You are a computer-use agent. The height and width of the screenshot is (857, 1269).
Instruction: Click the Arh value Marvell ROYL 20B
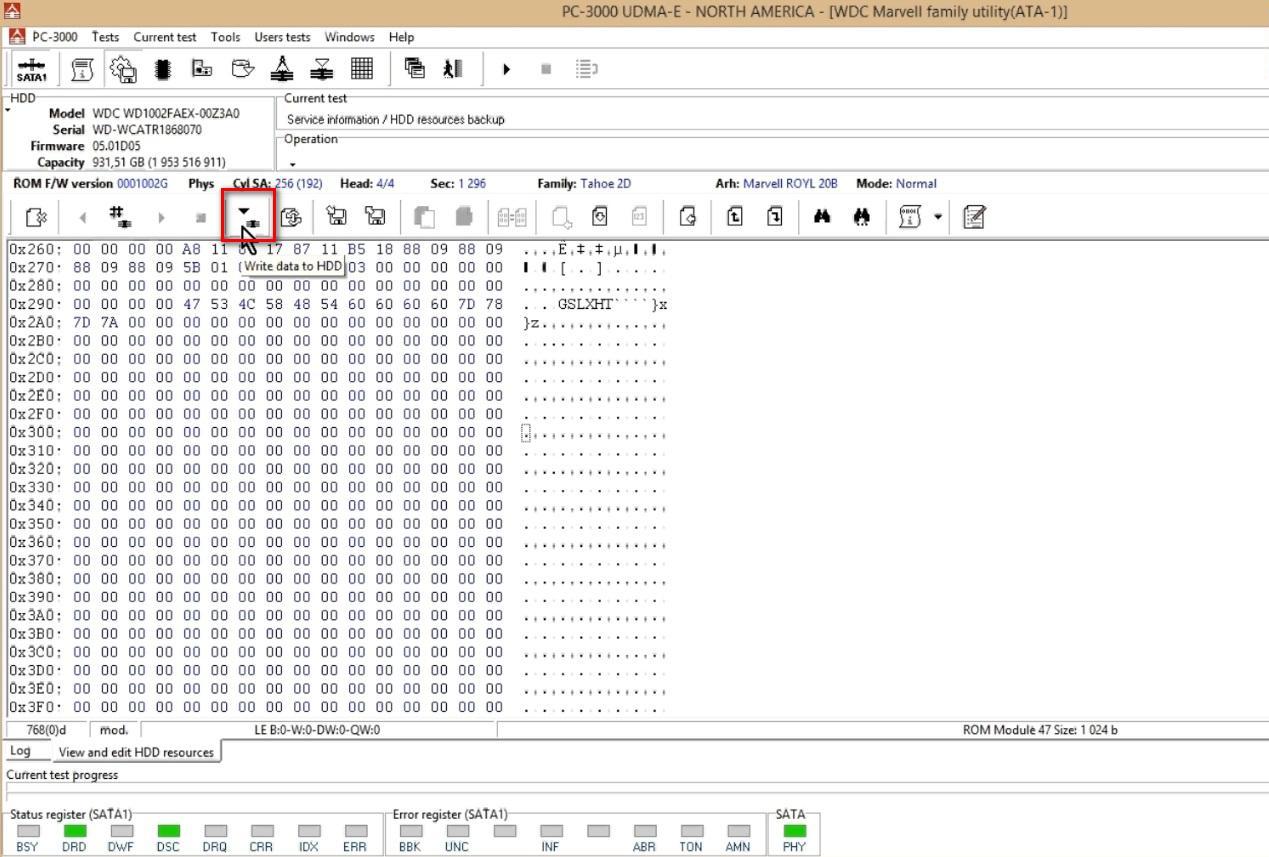point(790,183)
